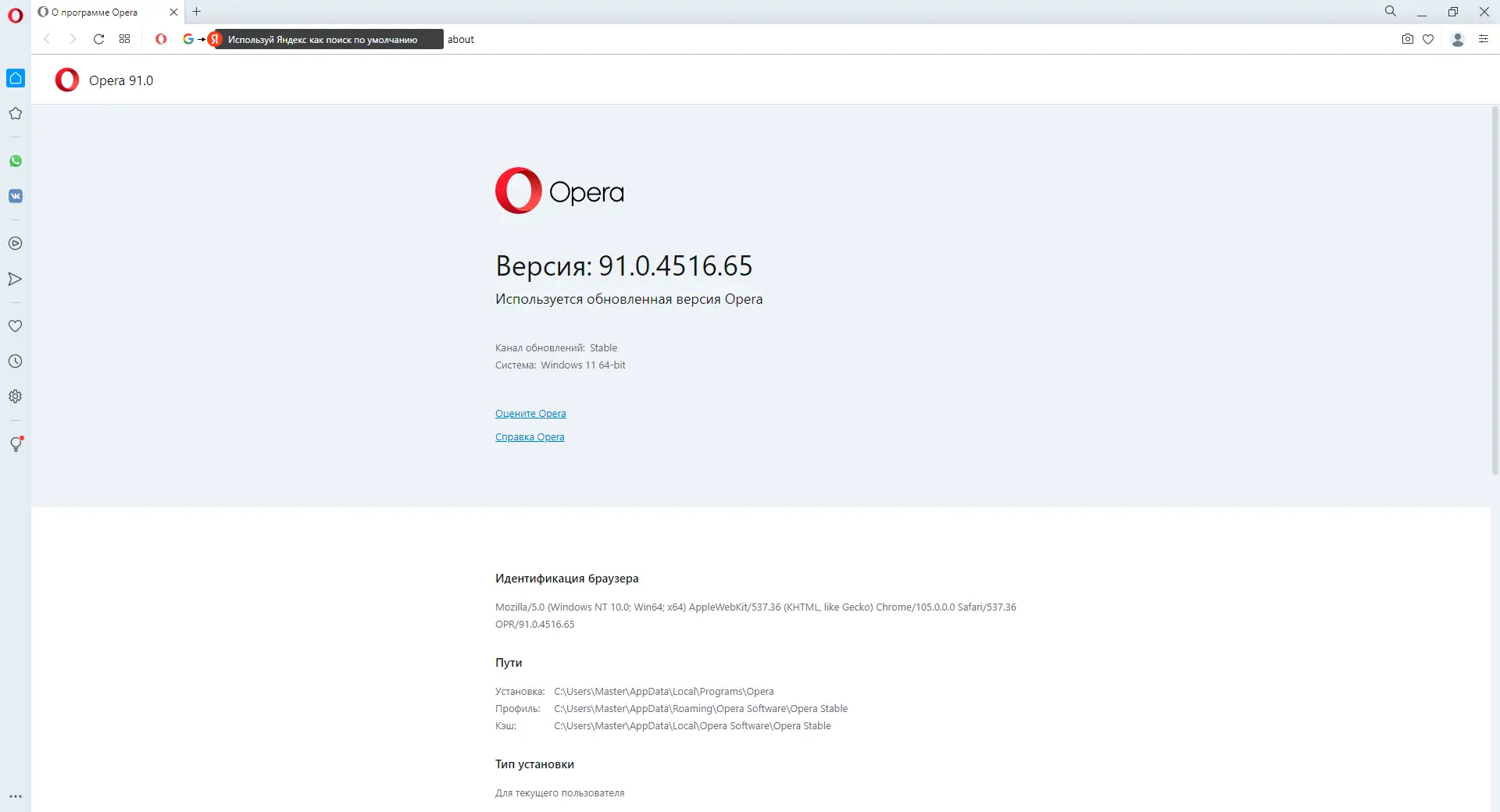Open WhatsApp messenger in sidebar
Viewport: 1500px width, 812px height.
(x=15, y=161)
